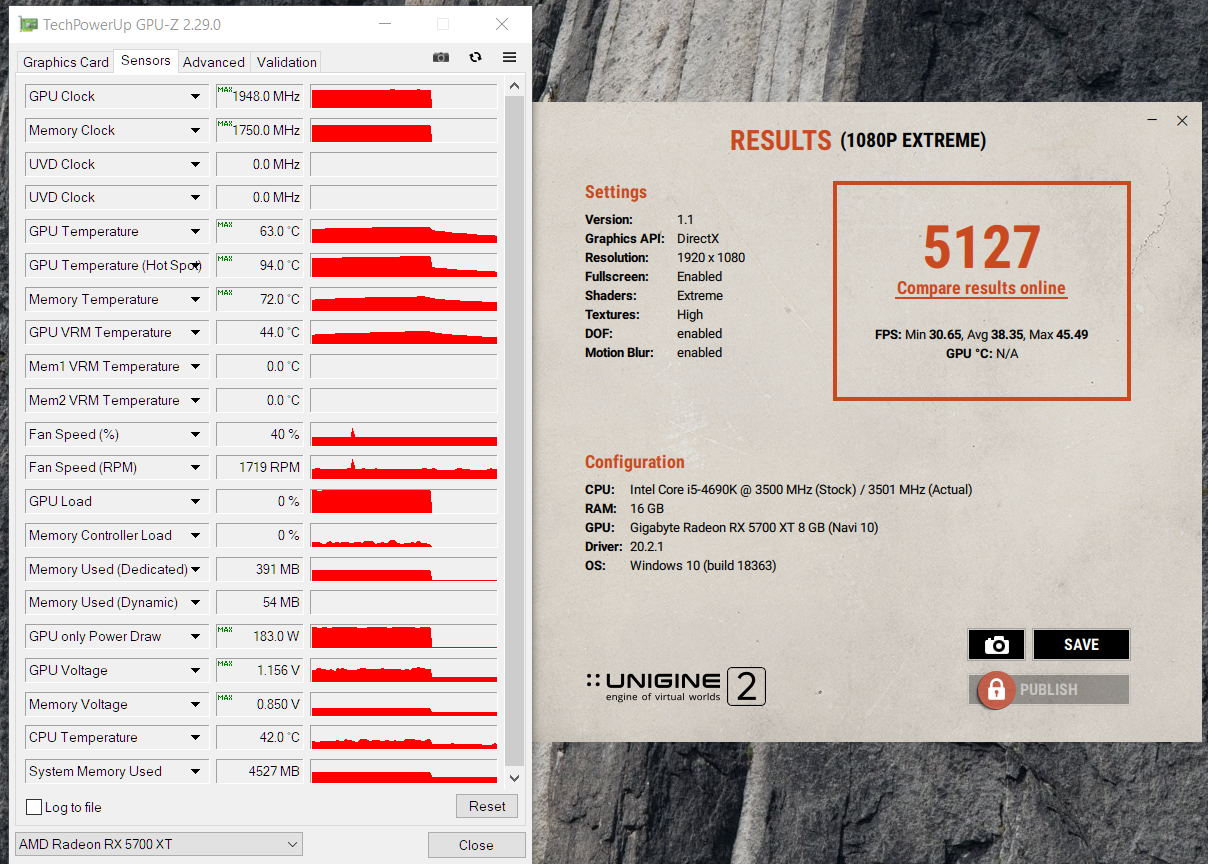This screenshot has height=864, width=1208.
Task: Click the GPU-Z app icon in title bar
Action: click(29, 24)
